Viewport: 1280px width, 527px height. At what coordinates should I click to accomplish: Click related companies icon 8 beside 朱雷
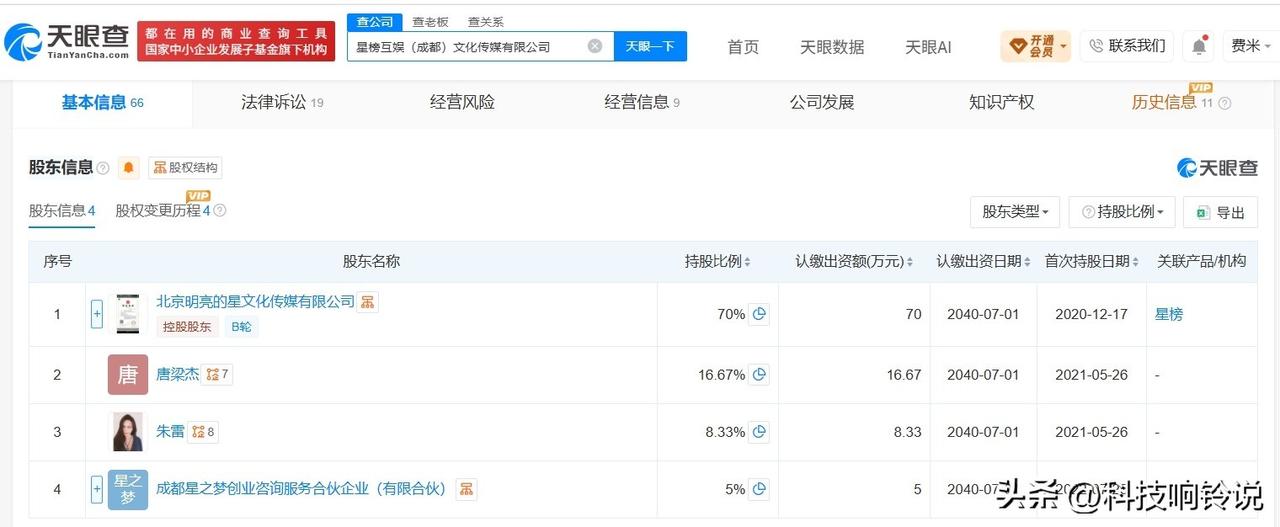203,432
